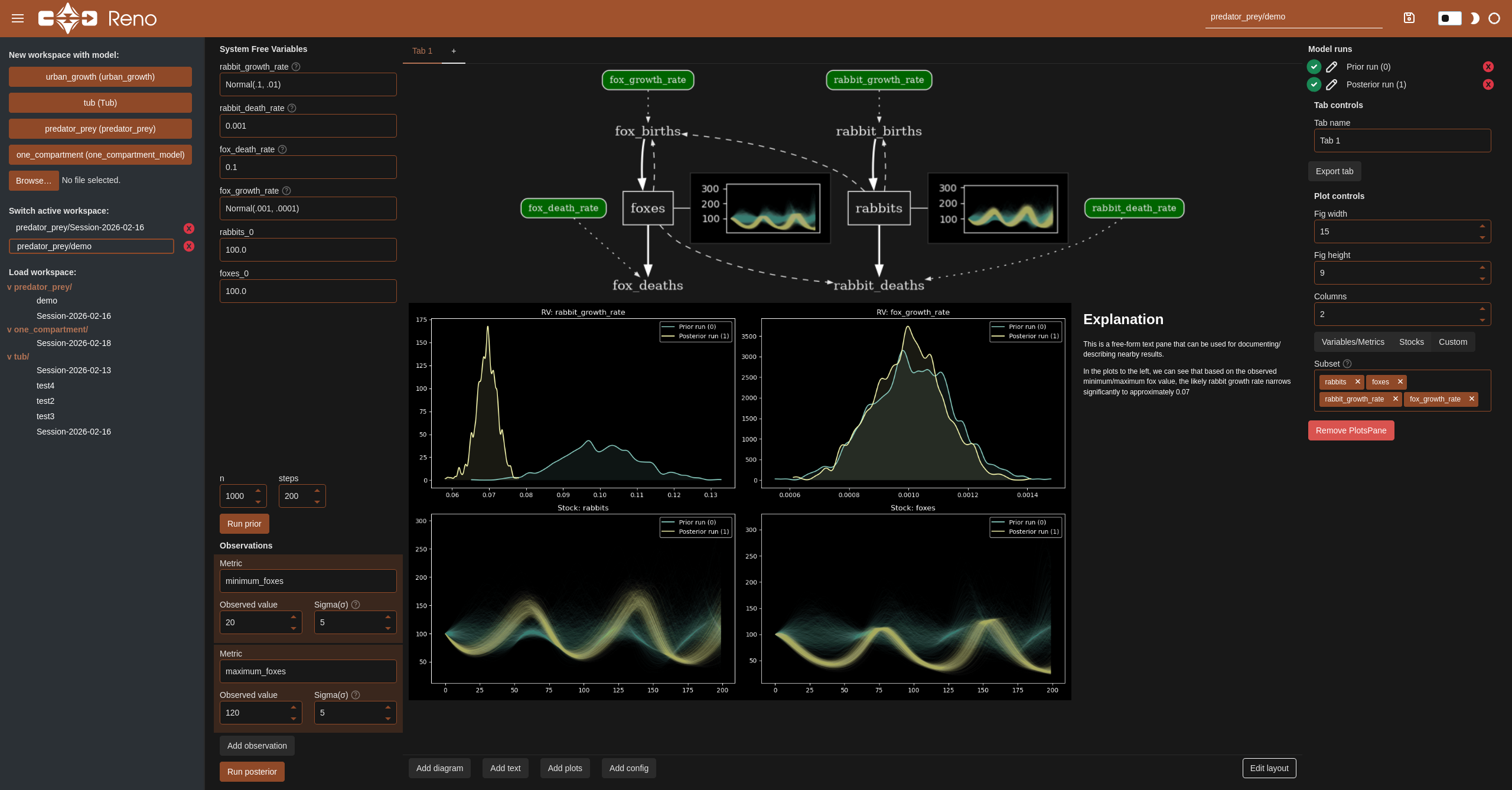The image size is (1512, 790).
Task: Switch to Stocks plot tab
Action: 1411,342
